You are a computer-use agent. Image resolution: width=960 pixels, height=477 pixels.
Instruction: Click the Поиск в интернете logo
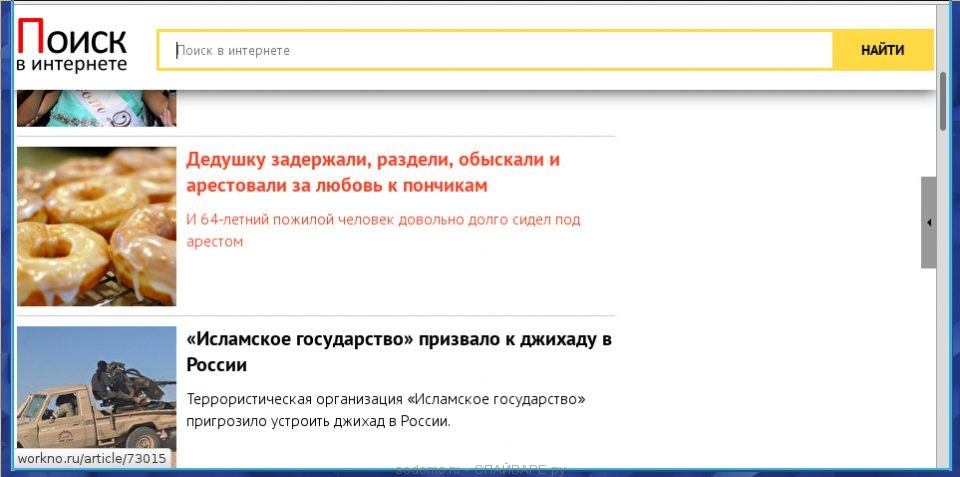pos(72,48)
